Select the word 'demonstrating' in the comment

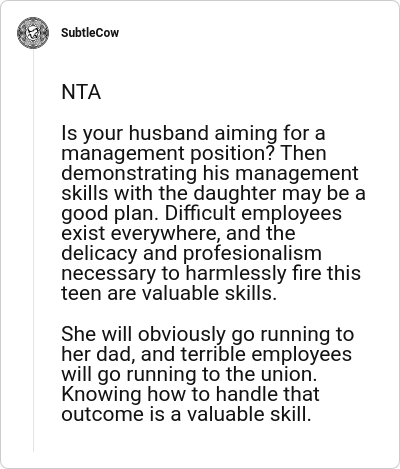(129, 173)
